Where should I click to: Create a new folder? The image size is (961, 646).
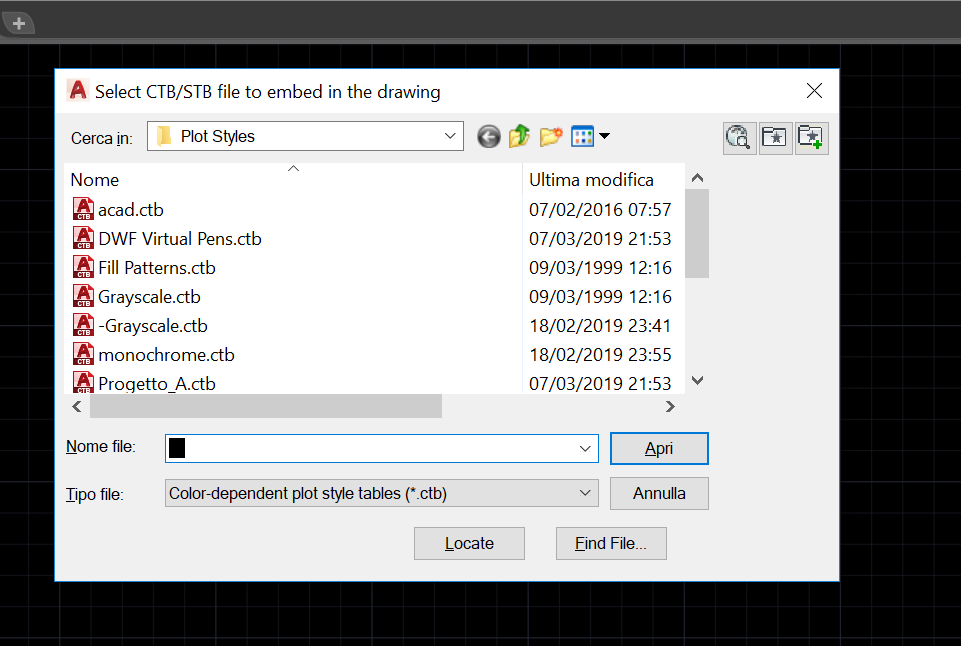[551, 136]
